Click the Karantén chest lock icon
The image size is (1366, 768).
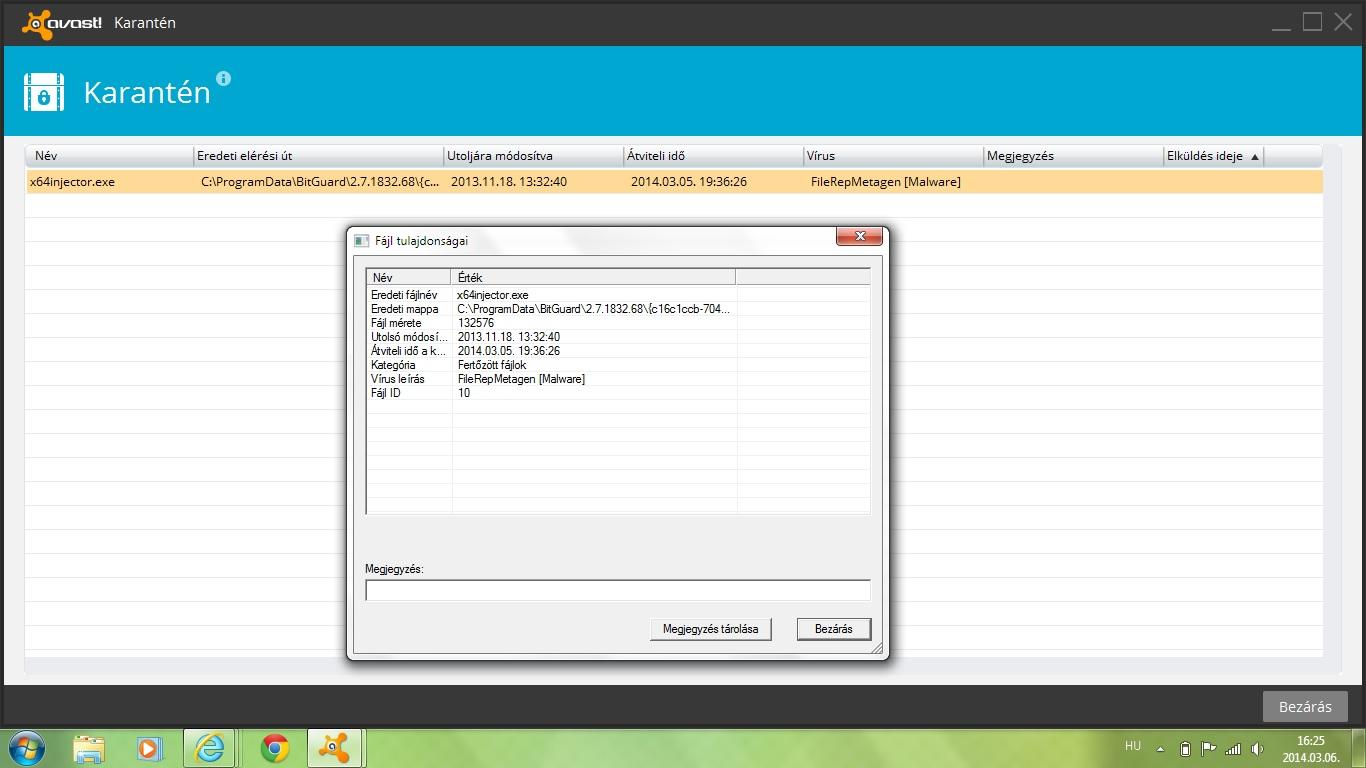[x=44, y=92]
